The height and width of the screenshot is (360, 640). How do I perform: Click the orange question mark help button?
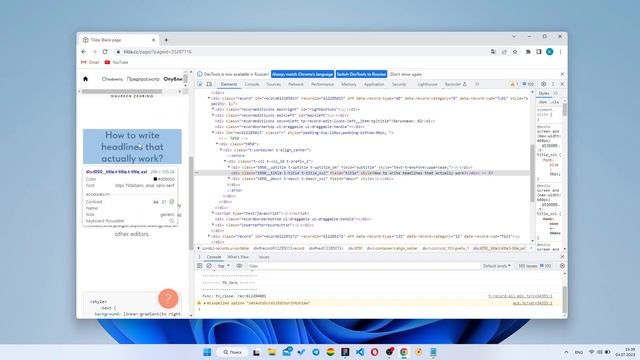pos(168,298)
